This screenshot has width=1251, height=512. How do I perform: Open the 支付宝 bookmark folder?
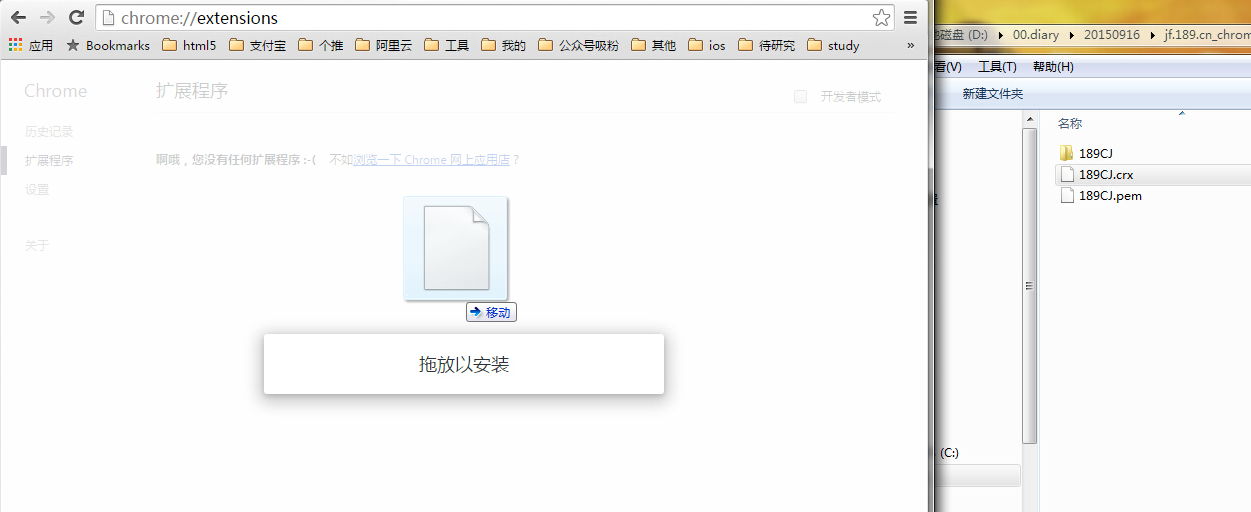(258, 45)
